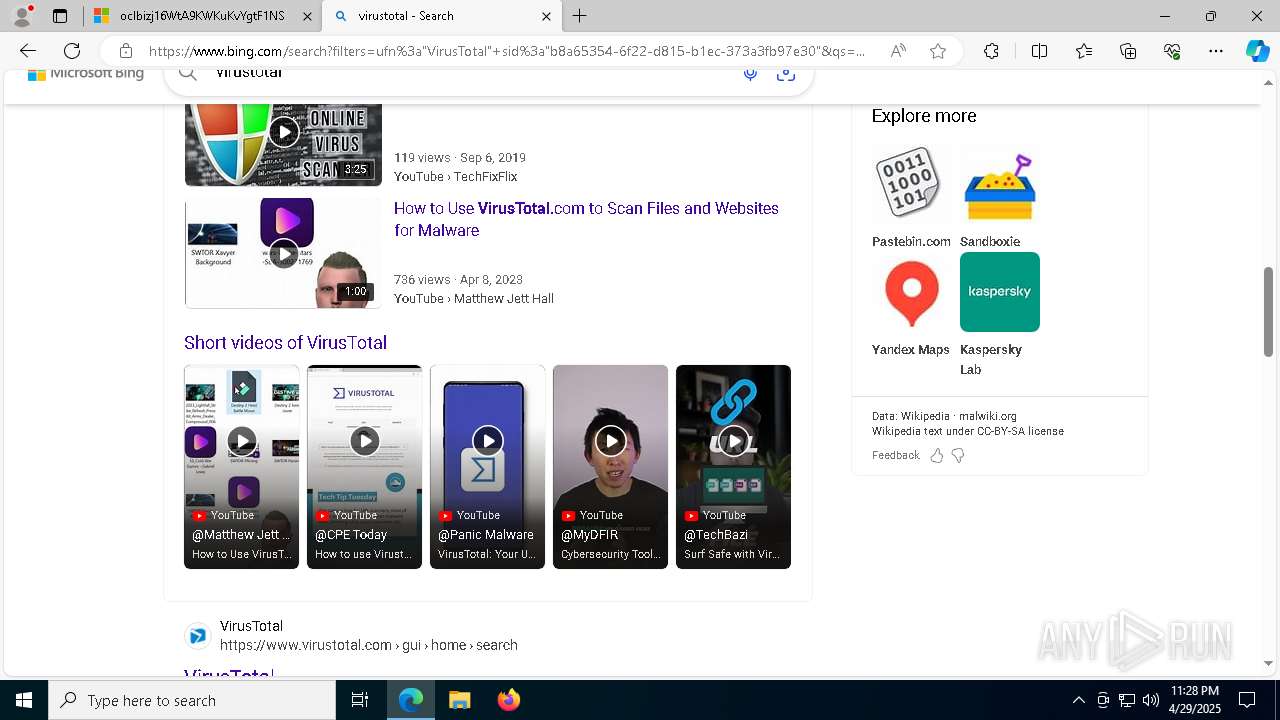Close the virustotal - Search tab
Screen dimensions: 1280x720
click(x=546, y=16)
